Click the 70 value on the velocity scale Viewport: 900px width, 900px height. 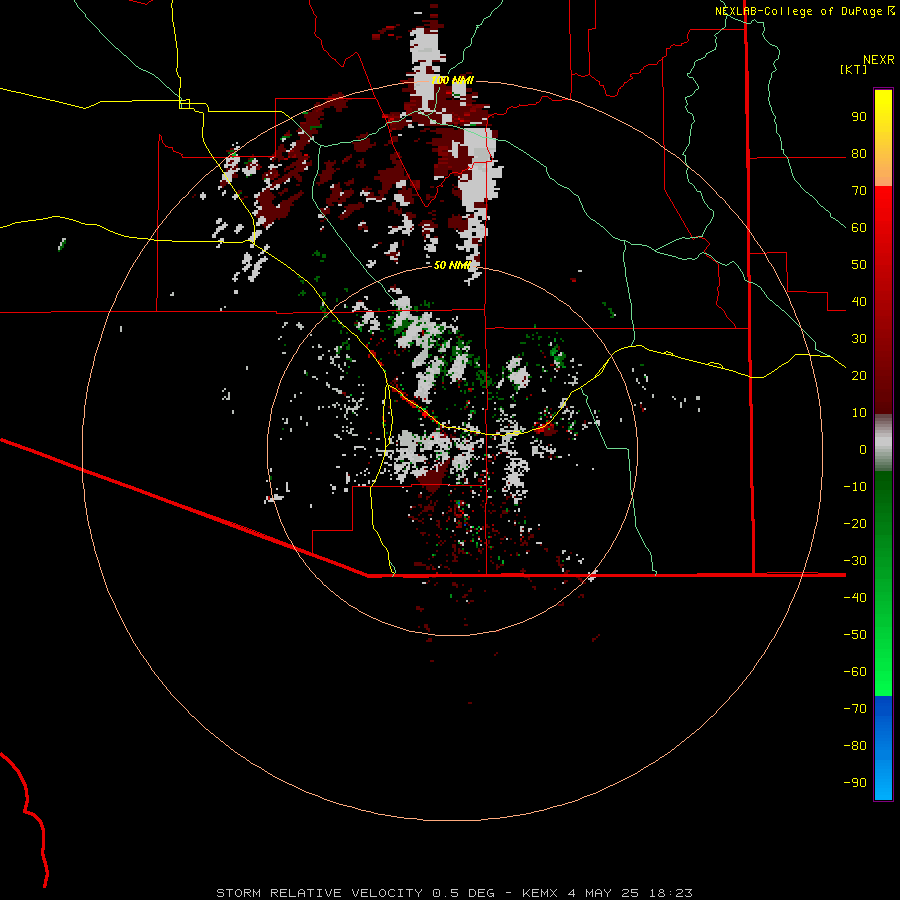(x=859, y=191)
